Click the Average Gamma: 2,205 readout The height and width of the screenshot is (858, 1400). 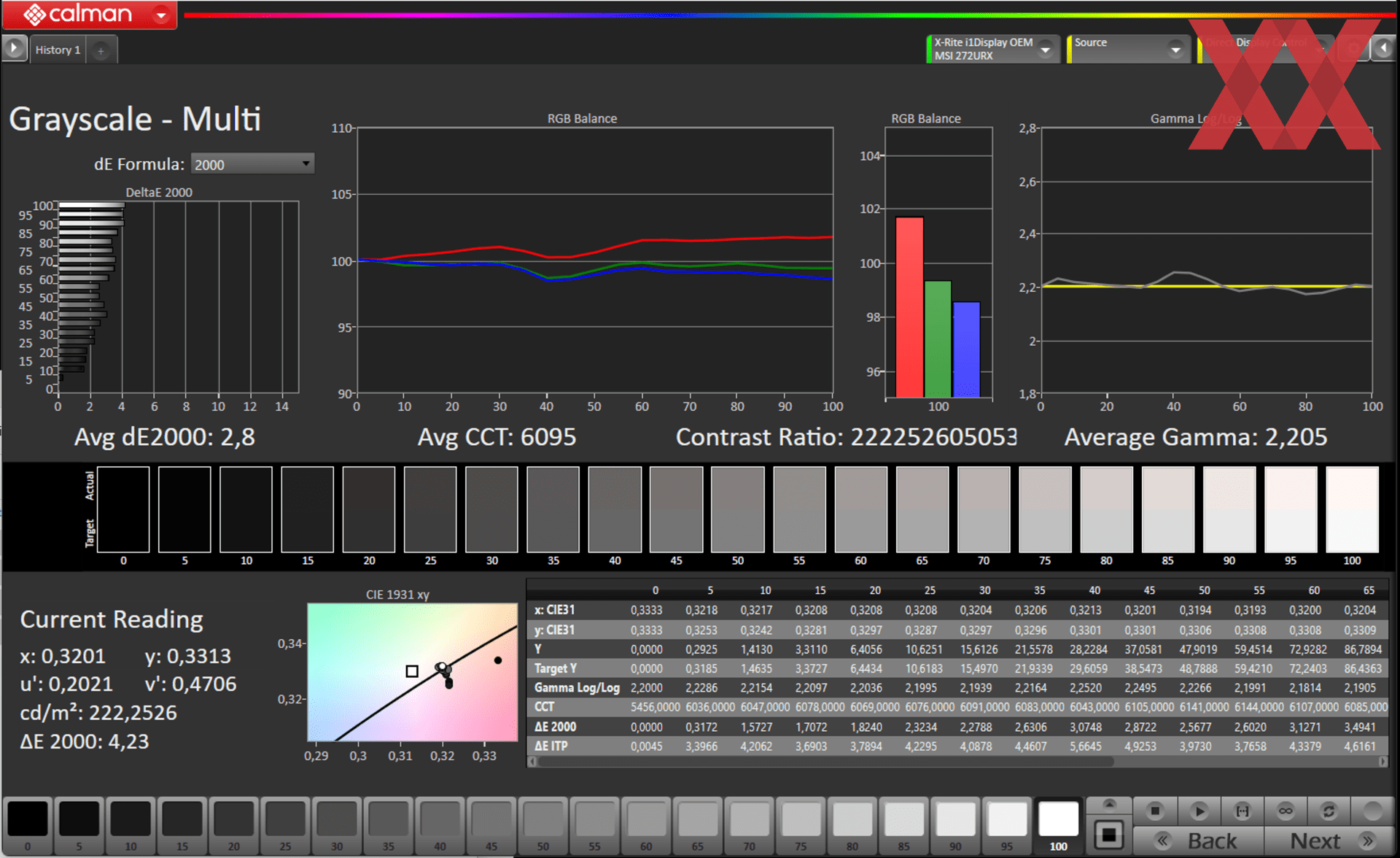click(x=1196, y=436)
